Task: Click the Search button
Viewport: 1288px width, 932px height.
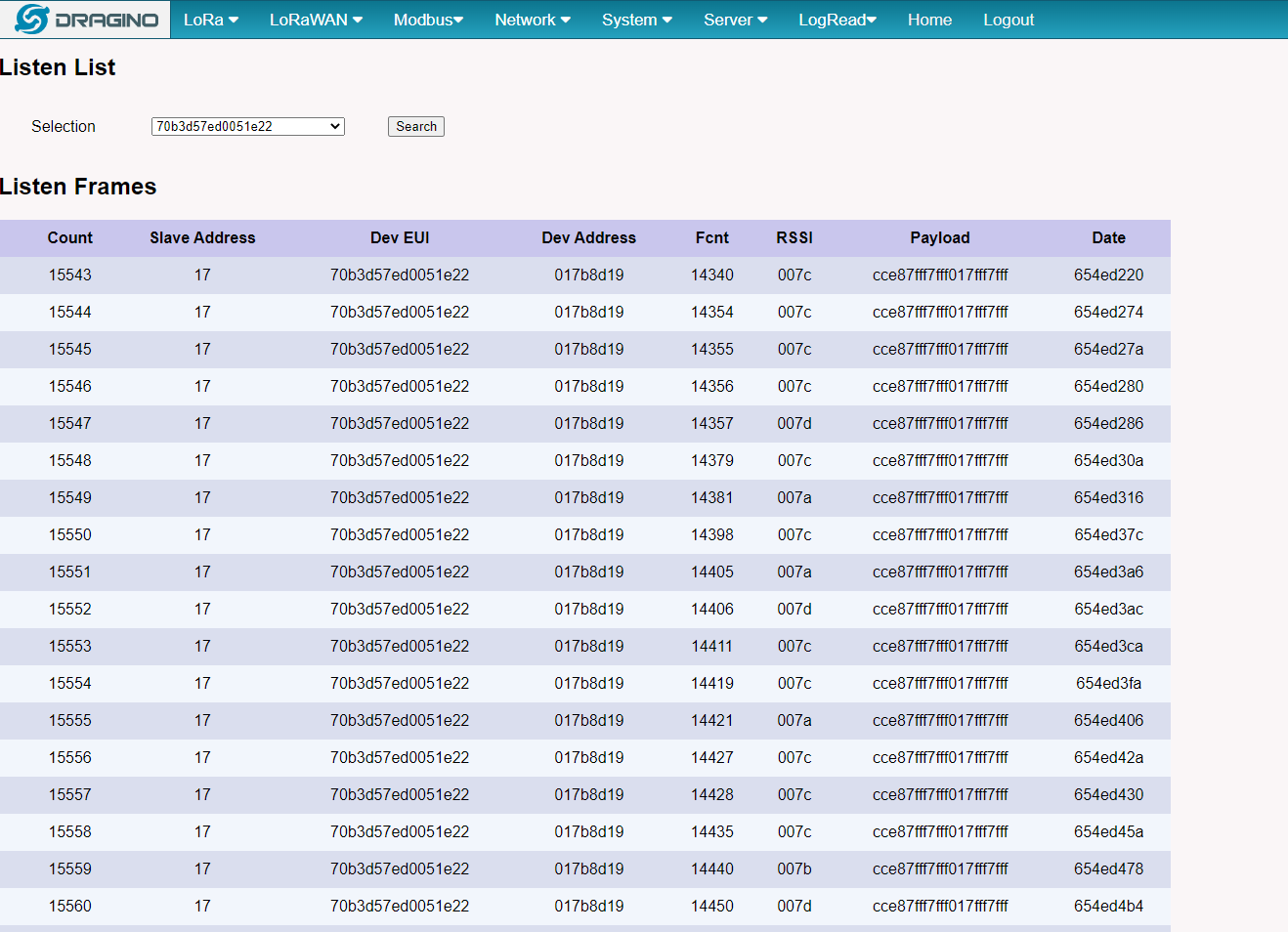Action: coord(416,127)
